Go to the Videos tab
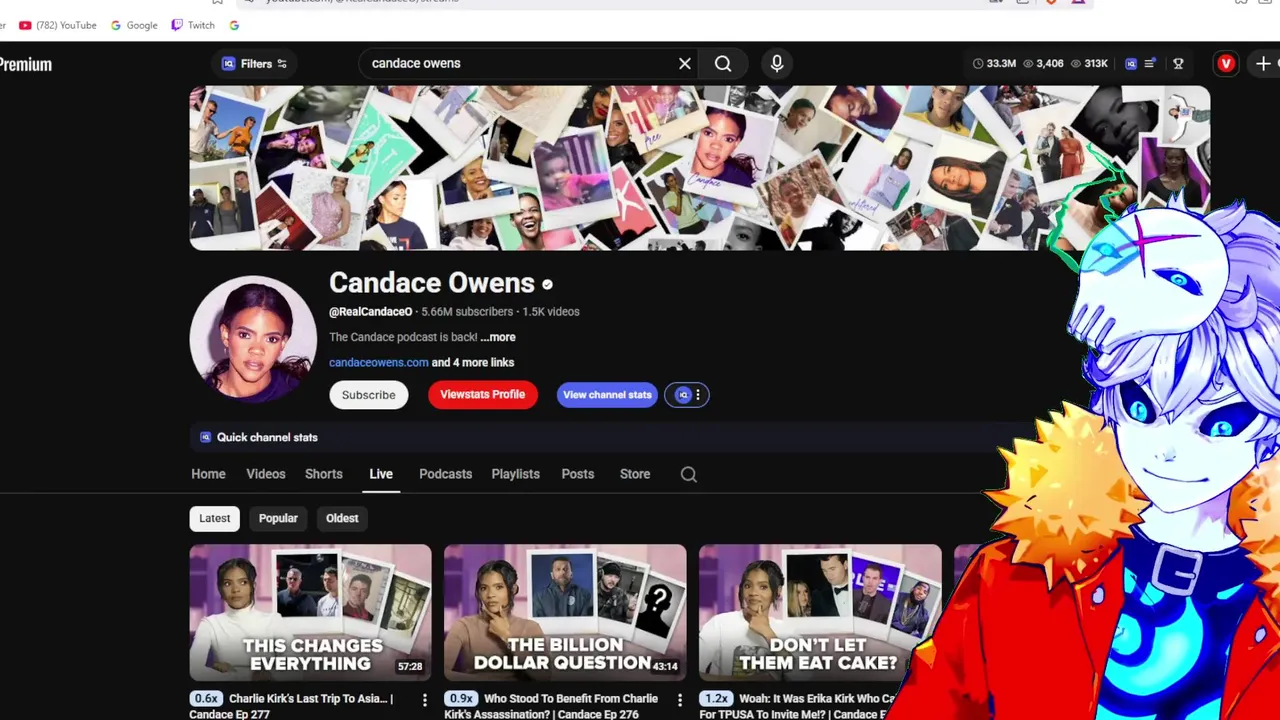 click(266, 474)
